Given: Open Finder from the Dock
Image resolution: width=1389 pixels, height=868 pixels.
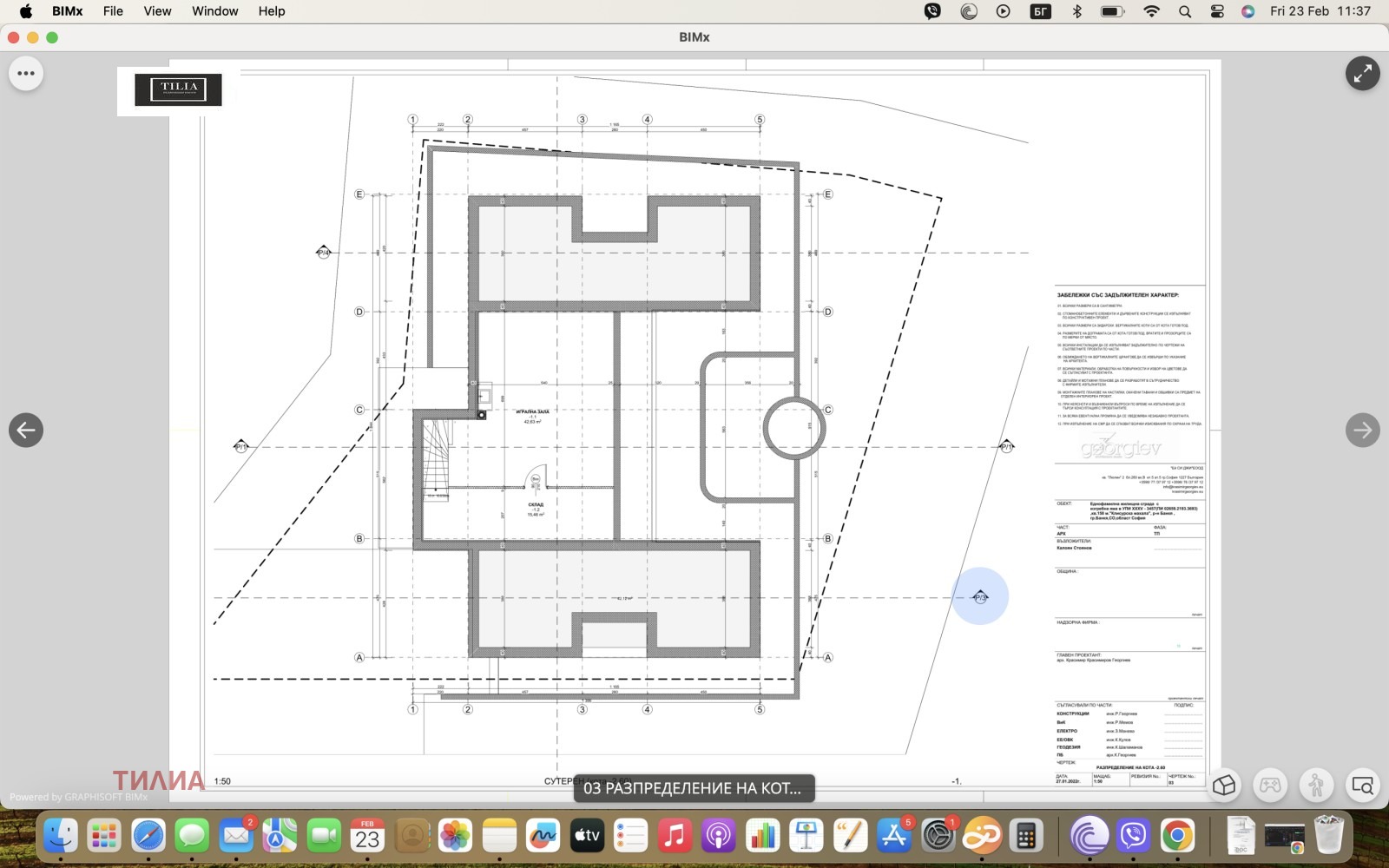Looking at the screenshot, I should coord(61,836).
